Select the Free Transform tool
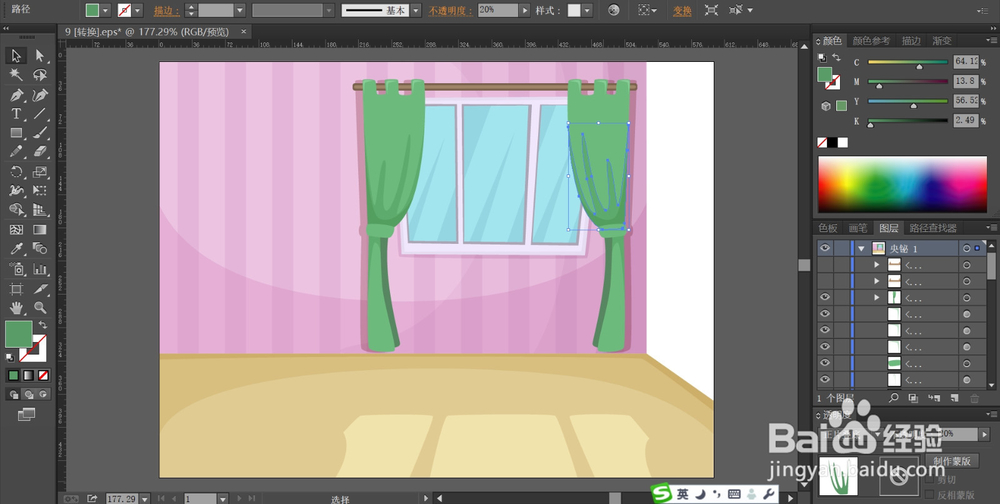 point(40,191)
